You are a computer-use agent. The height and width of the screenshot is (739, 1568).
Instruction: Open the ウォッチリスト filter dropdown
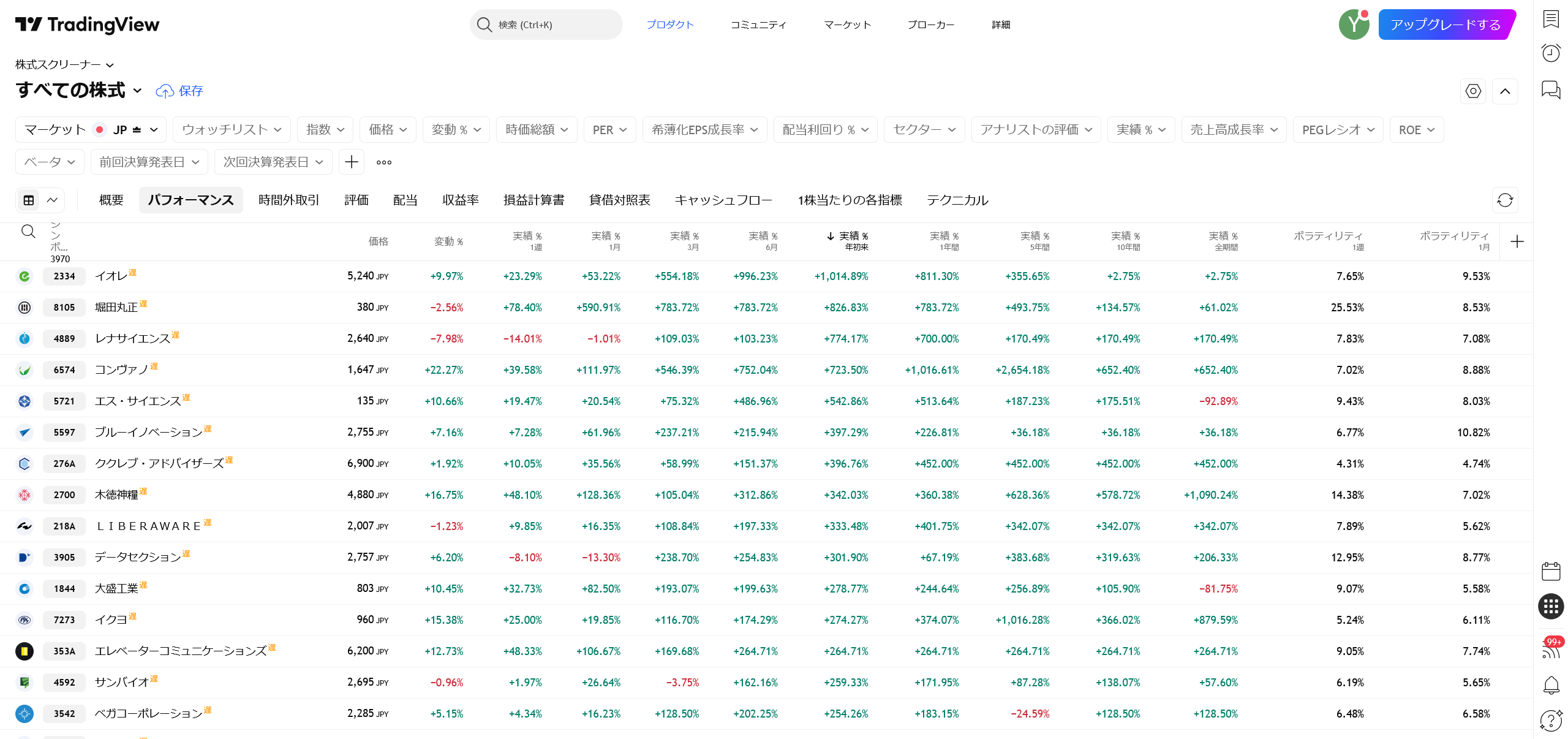[x=231, y=130]
